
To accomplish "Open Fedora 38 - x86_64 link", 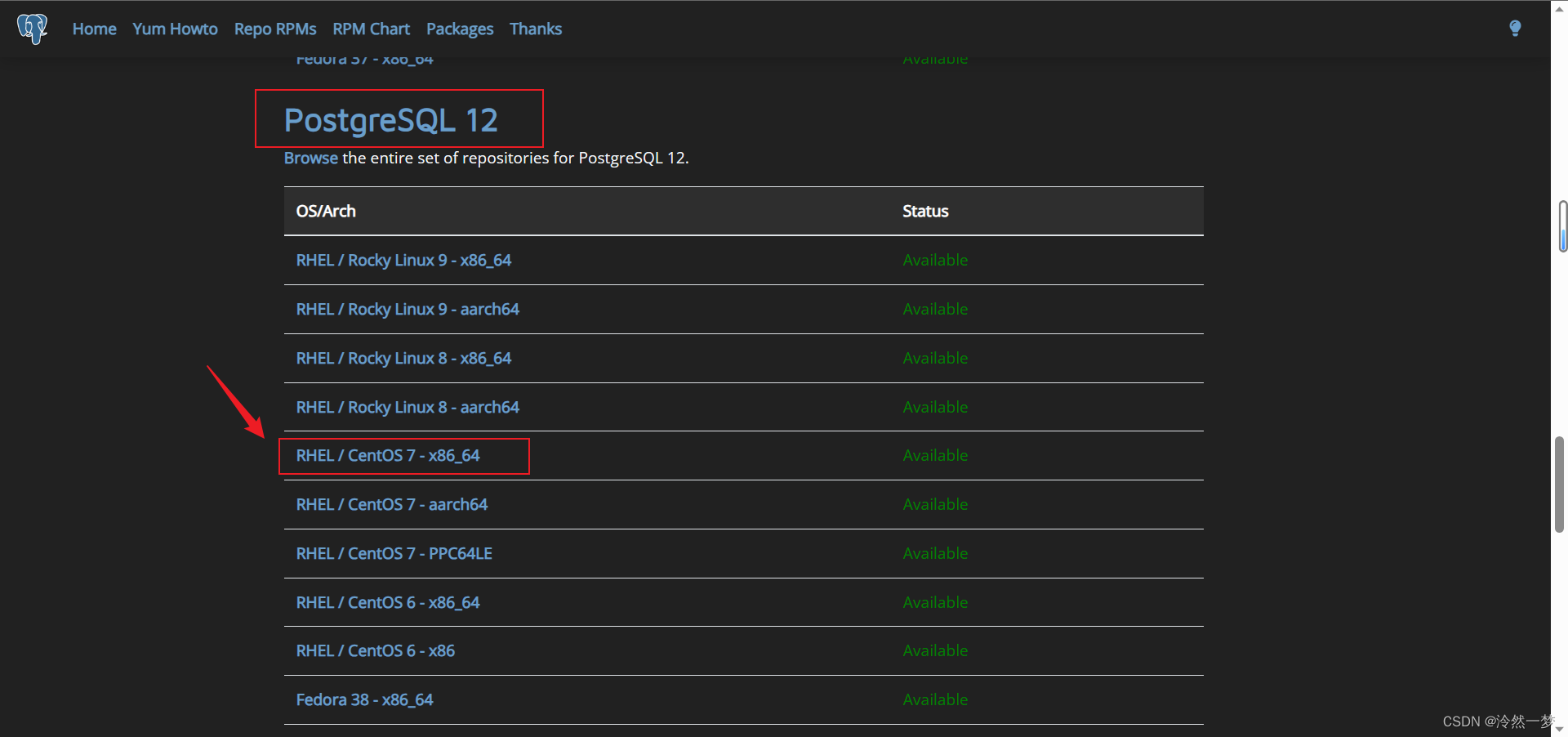I will coord(364,699).
